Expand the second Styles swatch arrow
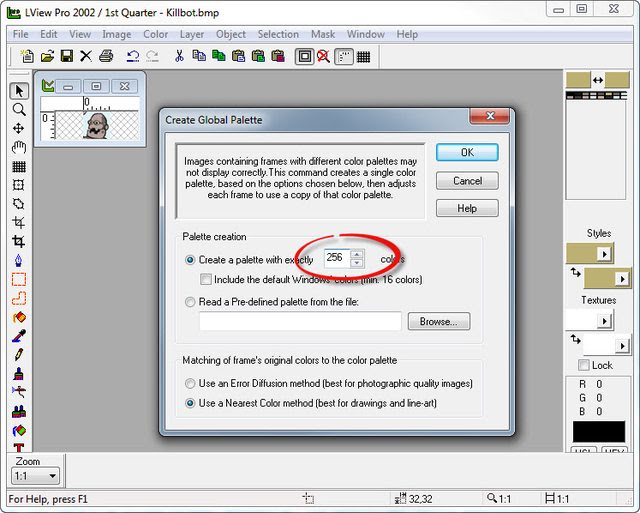Screen dimensions: 640x513 tap(622, 279)
